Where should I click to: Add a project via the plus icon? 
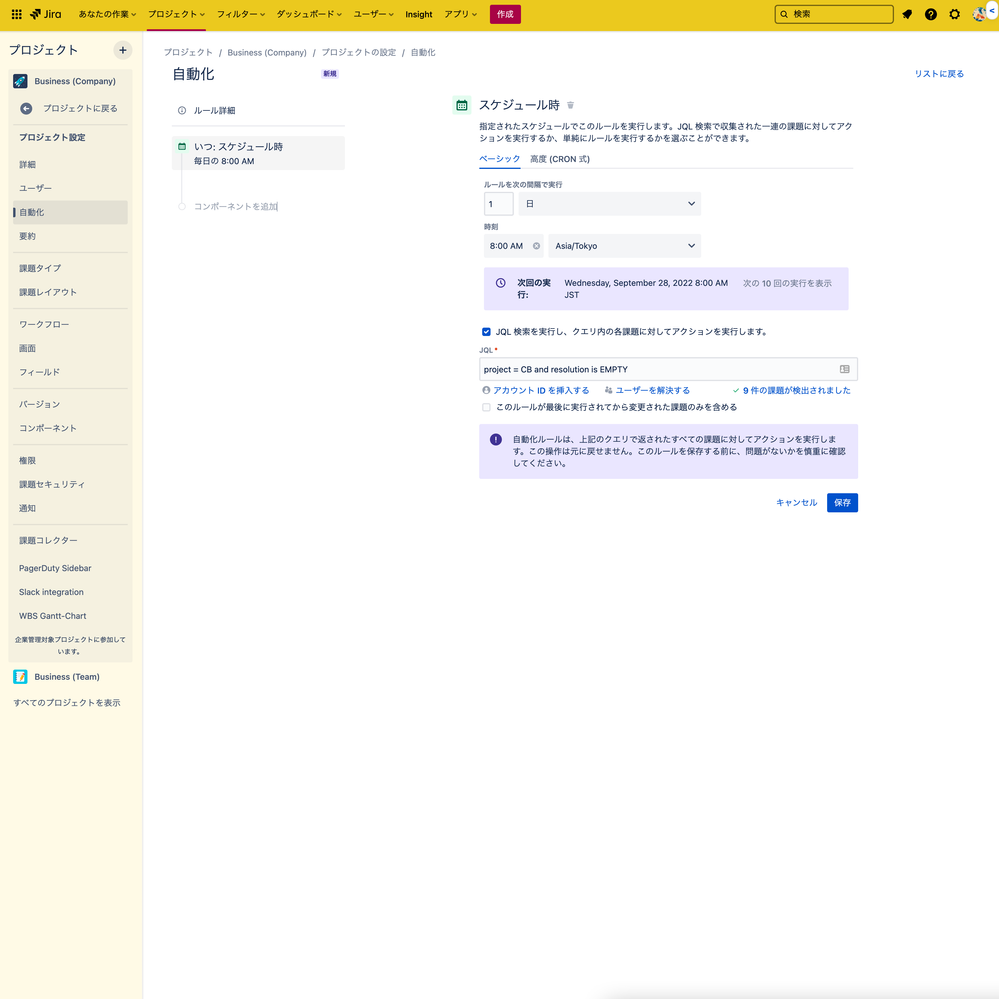tap(122, 50)
